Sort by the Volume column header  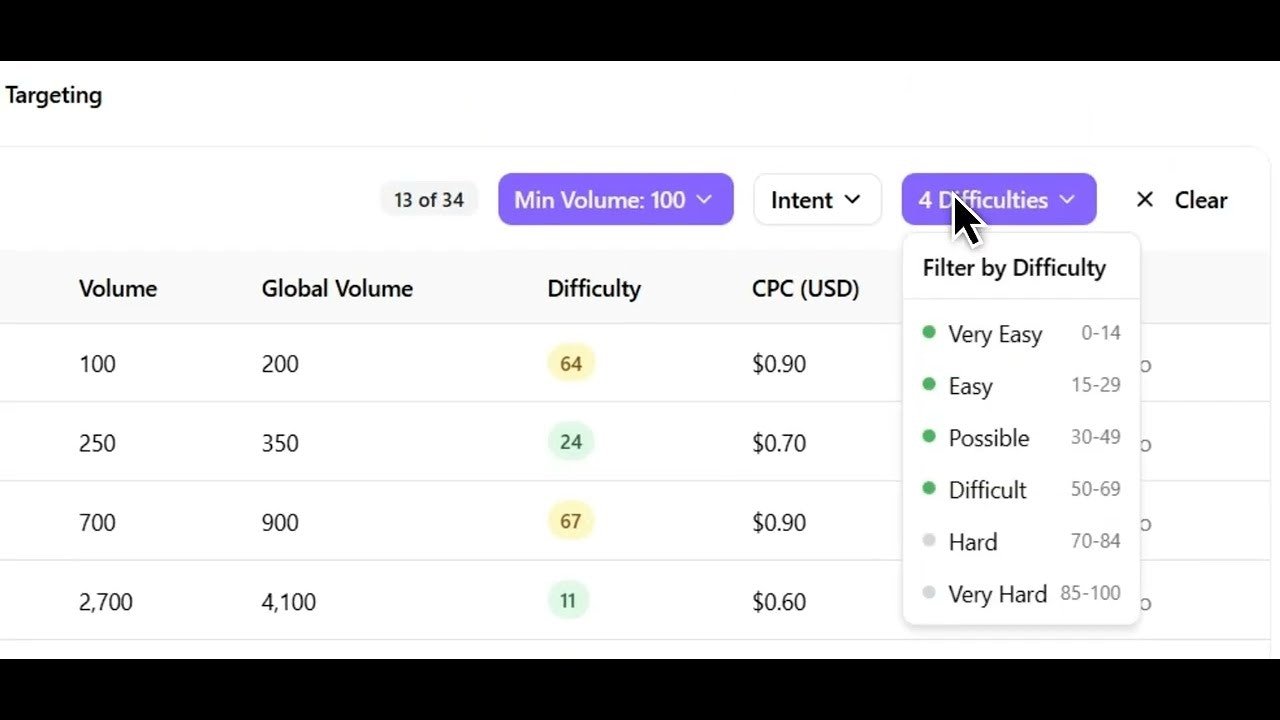coord(117,288)
